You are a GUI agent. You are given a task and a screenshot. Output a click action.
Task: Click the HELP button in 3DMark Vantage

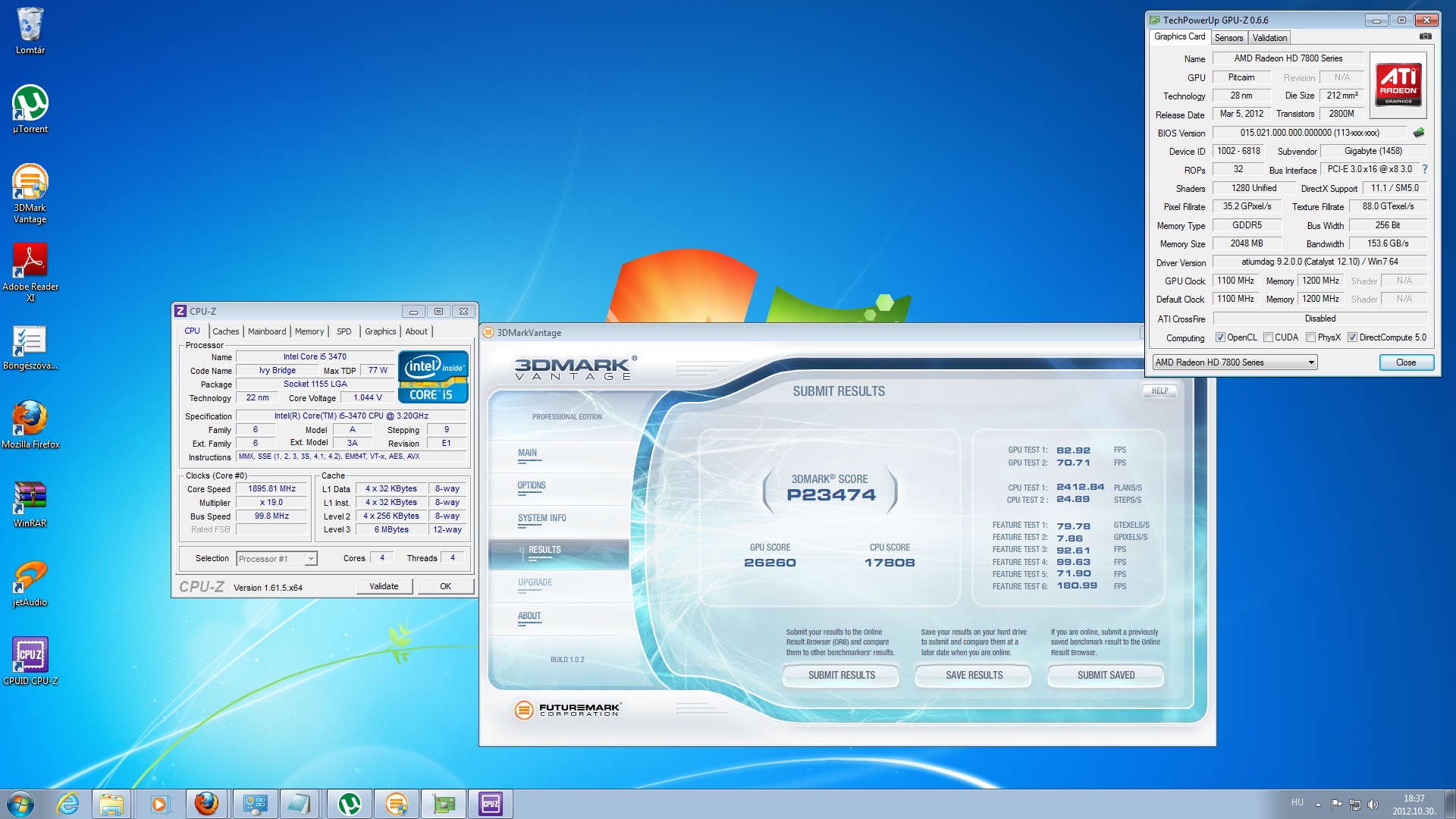pyautogui.click(x=1159, y=391)
